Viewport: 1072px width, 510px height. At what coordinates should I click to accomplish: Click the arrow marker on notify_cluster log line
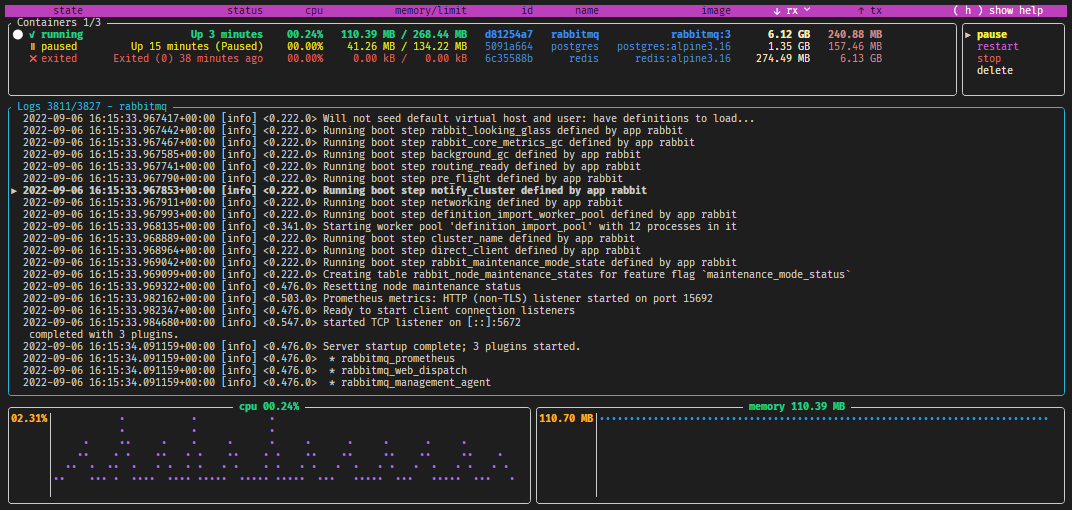(x=14, y=191)
